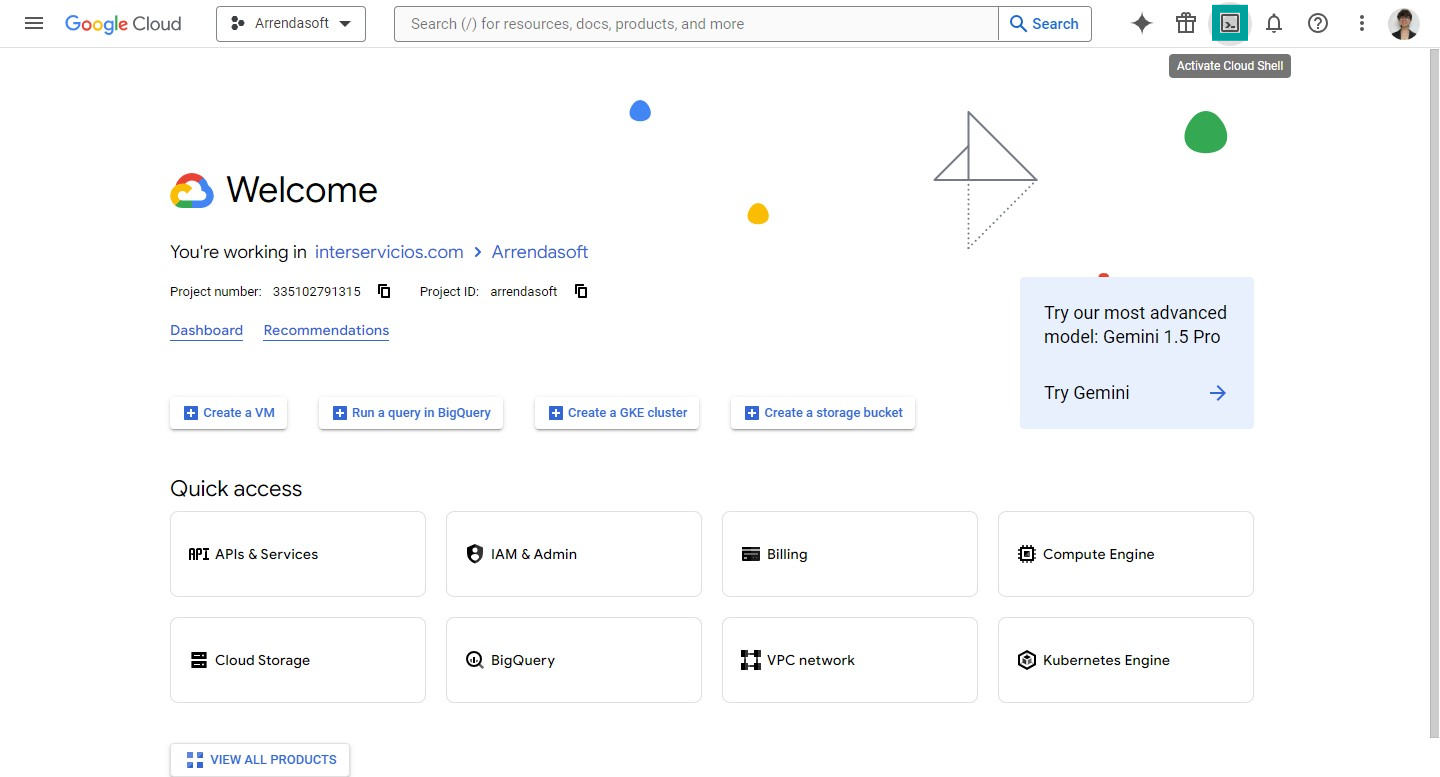Open the notifications bell
The width and height of the screenshot is (1440, 777).
(1274, 23)
